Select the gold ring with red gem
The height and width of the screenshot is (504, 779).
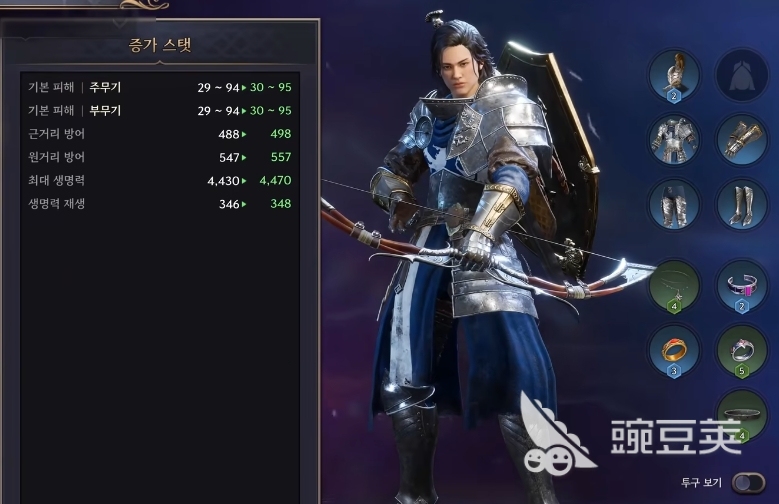point(674,351)
